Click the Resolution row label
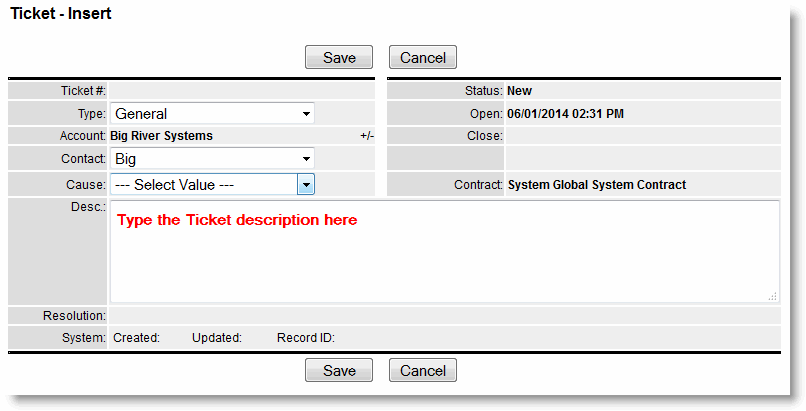 (x=74, y=316)
